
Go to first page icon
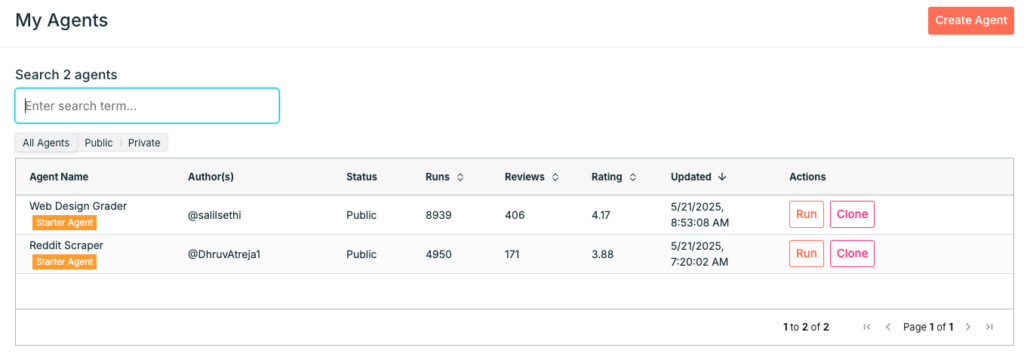click(x=867, y=327)
